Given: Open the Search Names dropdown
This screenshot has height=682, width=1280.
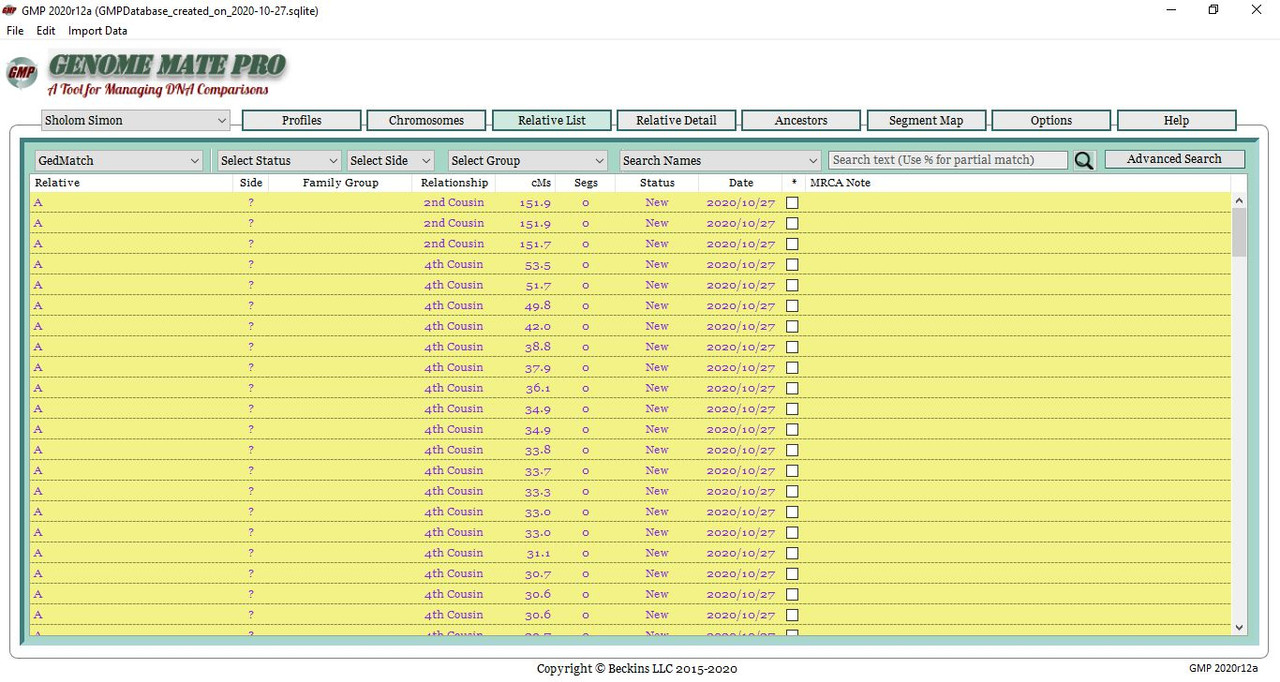Looking at the screenshot, I should pyautogui.click(x=720, y=160).
